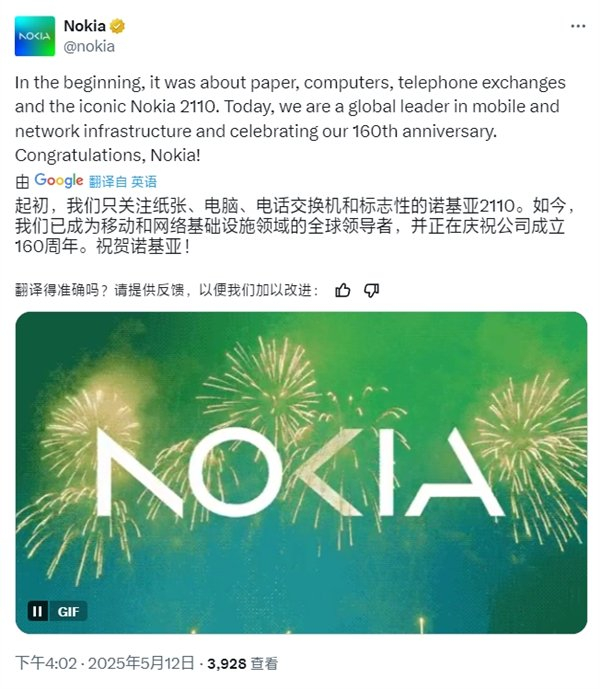The width and height of the screenshot is (600, 689).
Task: Visit the @nokia handle
Action: point(89,46)
